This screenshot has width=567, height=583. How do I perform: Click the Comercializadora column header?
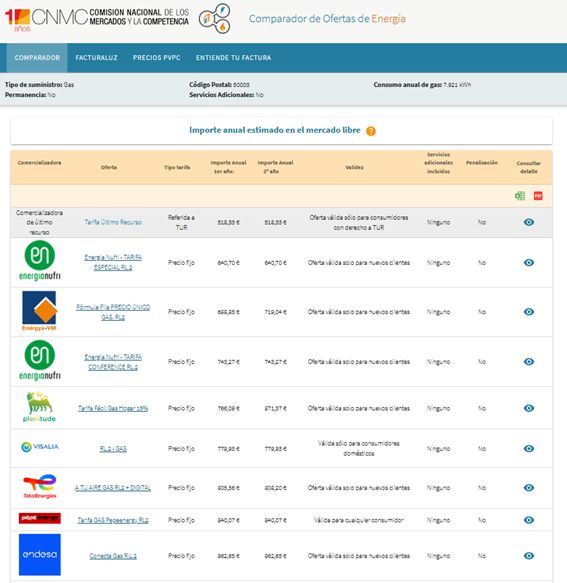(39, 163)
